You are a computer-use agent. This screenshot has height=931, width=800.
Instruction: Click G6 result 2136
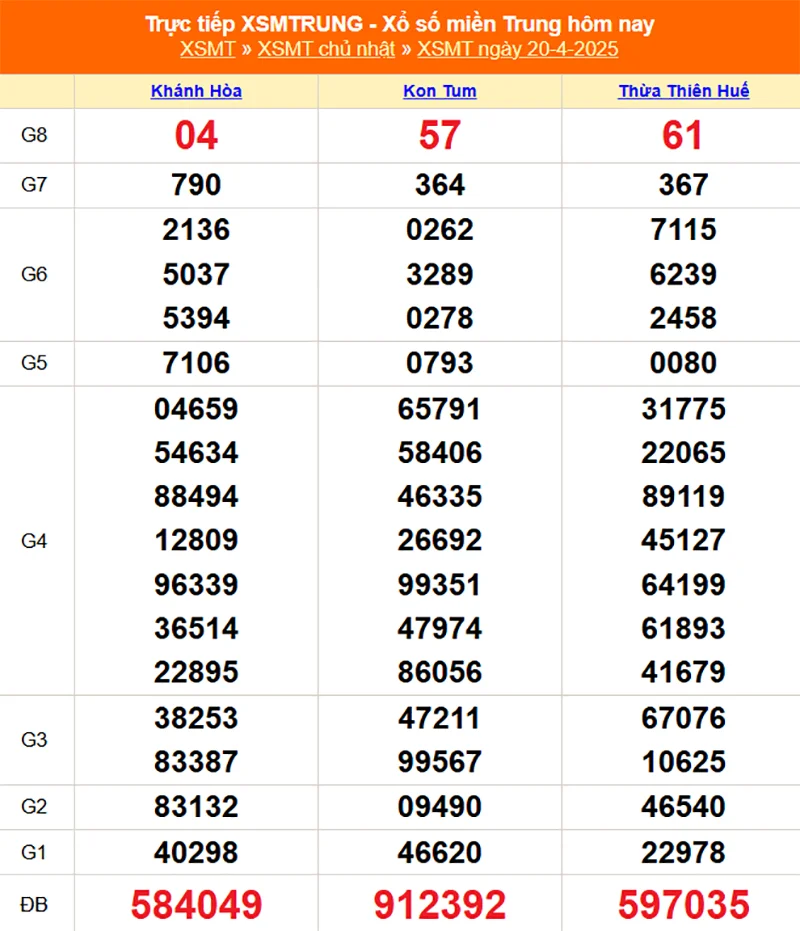196,230
